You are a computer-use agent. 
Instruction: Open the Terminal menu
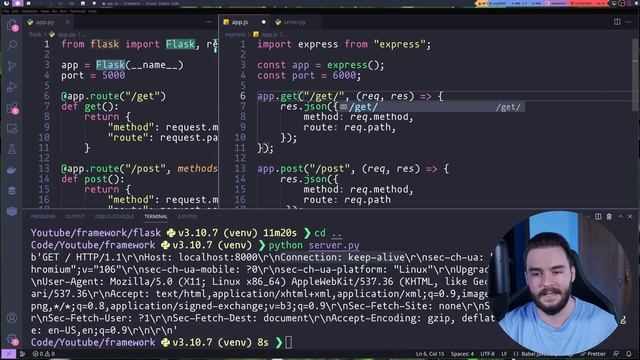pyautogui.click(x=78, y=11)
